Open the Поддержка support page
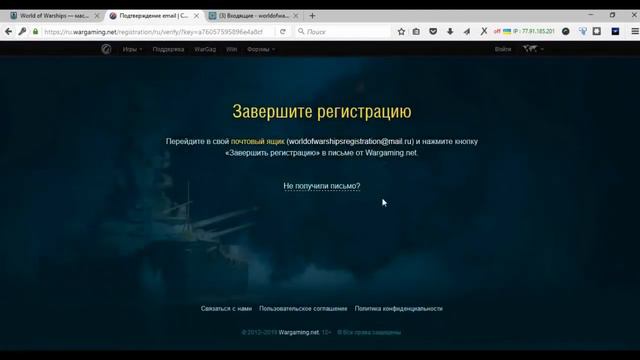This screenshot has height=360, width=640. (x=168, y=49)
